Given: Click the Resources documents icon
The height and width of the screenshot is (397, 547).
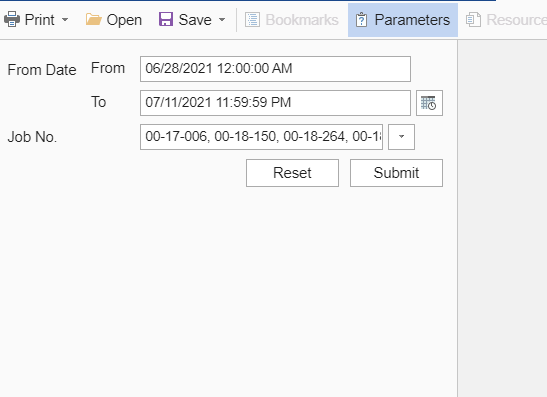Looking at the screenshot, I should (473, 20).
